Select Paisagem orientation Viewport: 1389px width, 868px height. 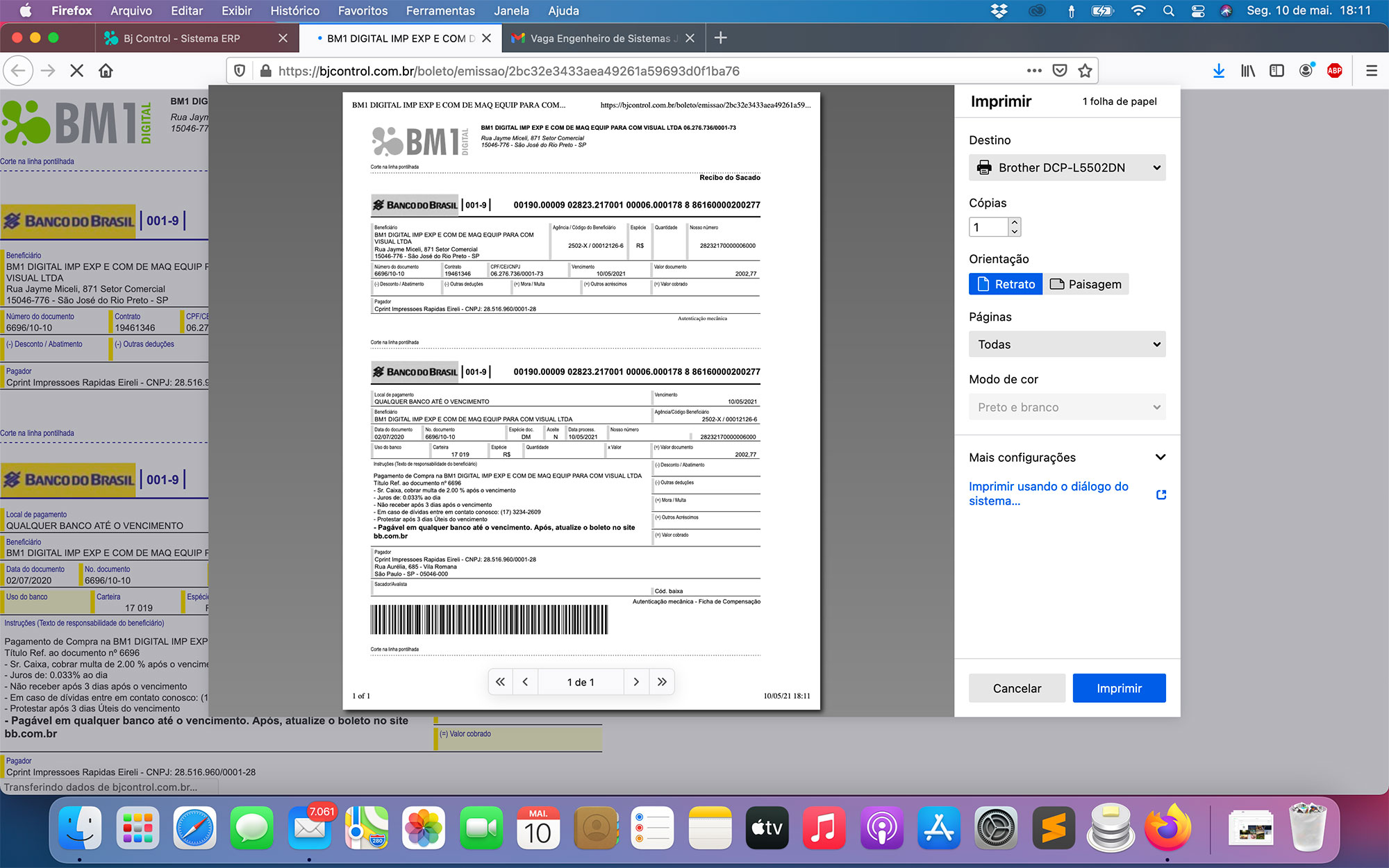pos(1086,284)
